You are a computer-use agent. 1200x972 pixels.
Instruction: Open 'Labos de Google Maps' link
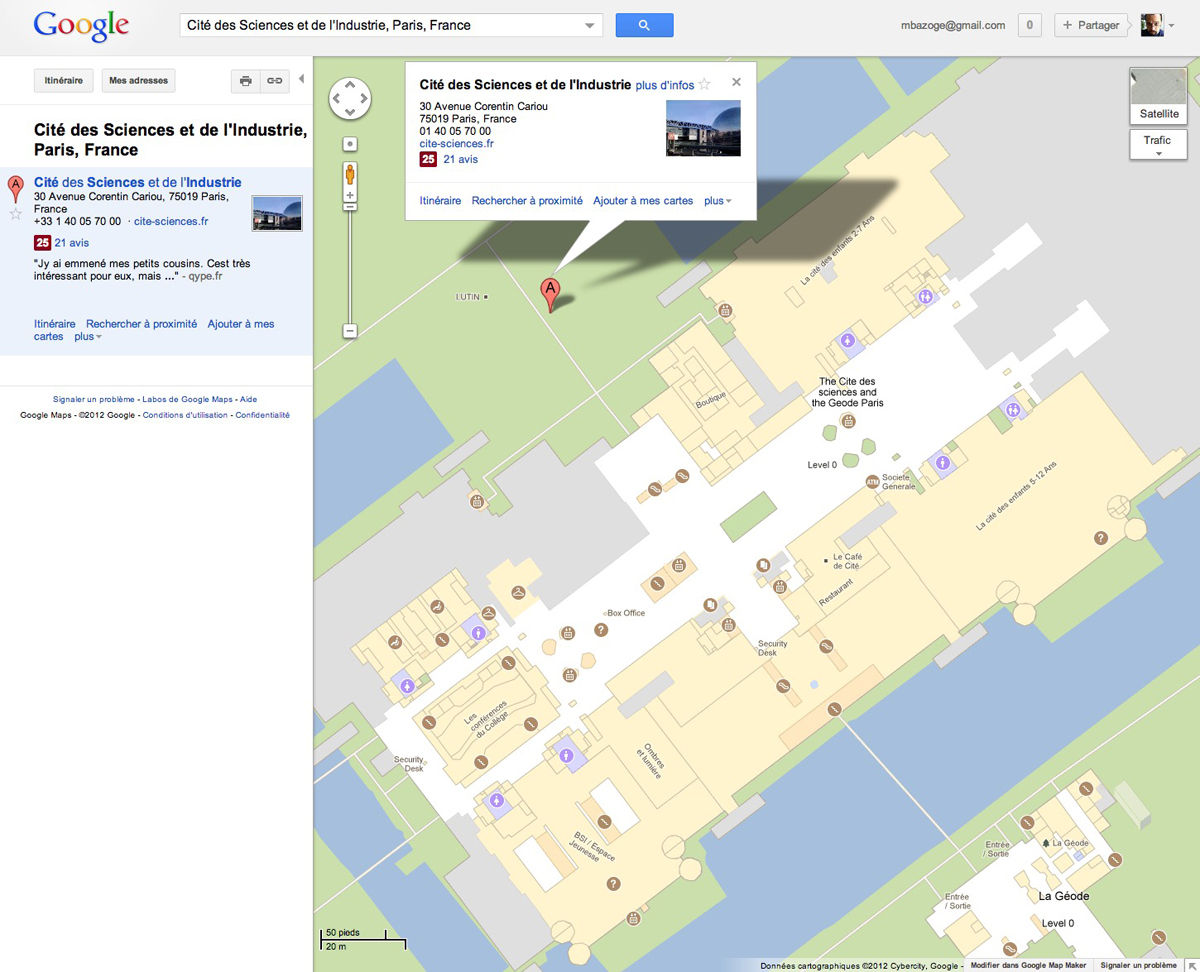(188, 399)
